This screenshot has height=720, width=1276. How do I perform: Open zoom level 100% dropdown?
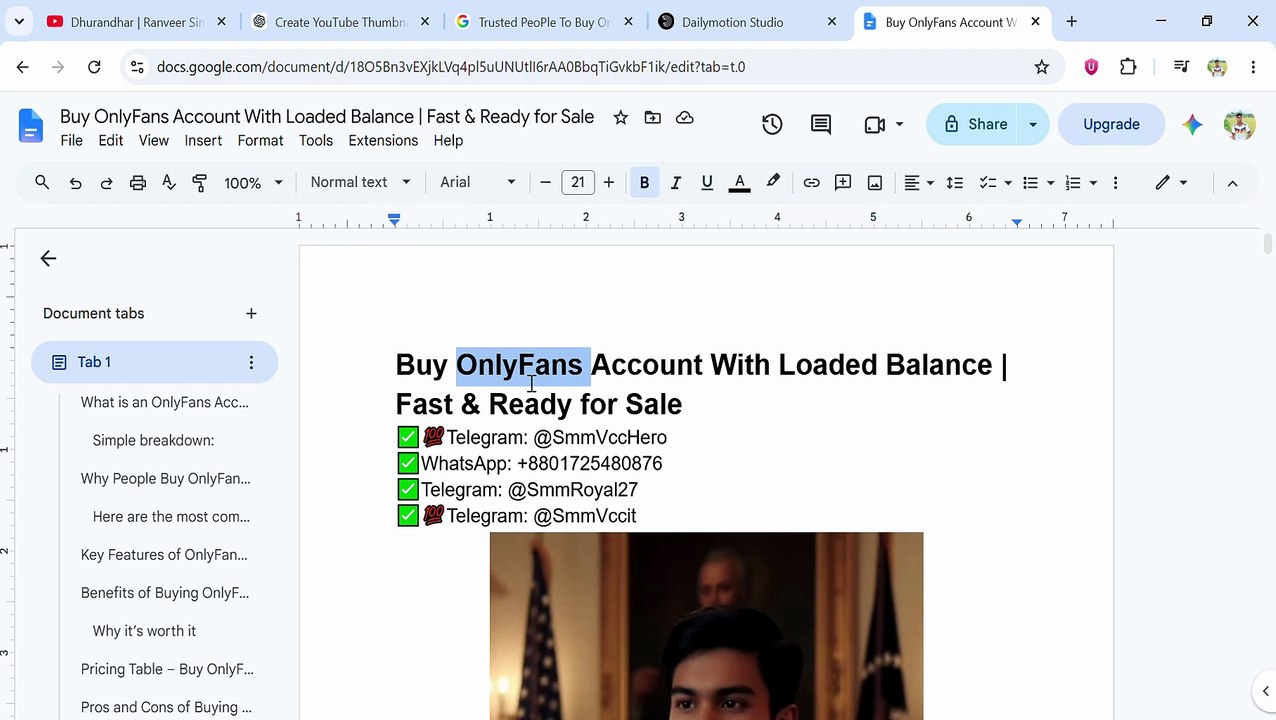pos(253,182)
